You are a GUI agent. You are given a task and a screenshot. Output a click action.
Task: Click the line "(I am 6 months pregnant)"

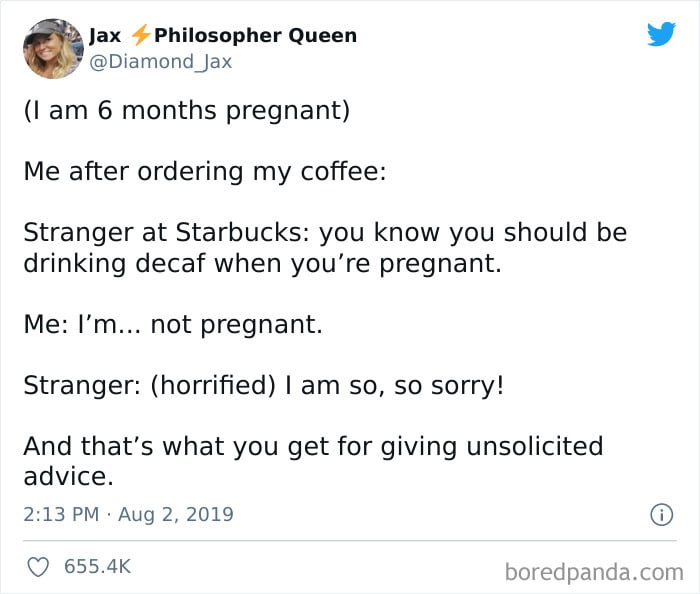click(187, 110)
